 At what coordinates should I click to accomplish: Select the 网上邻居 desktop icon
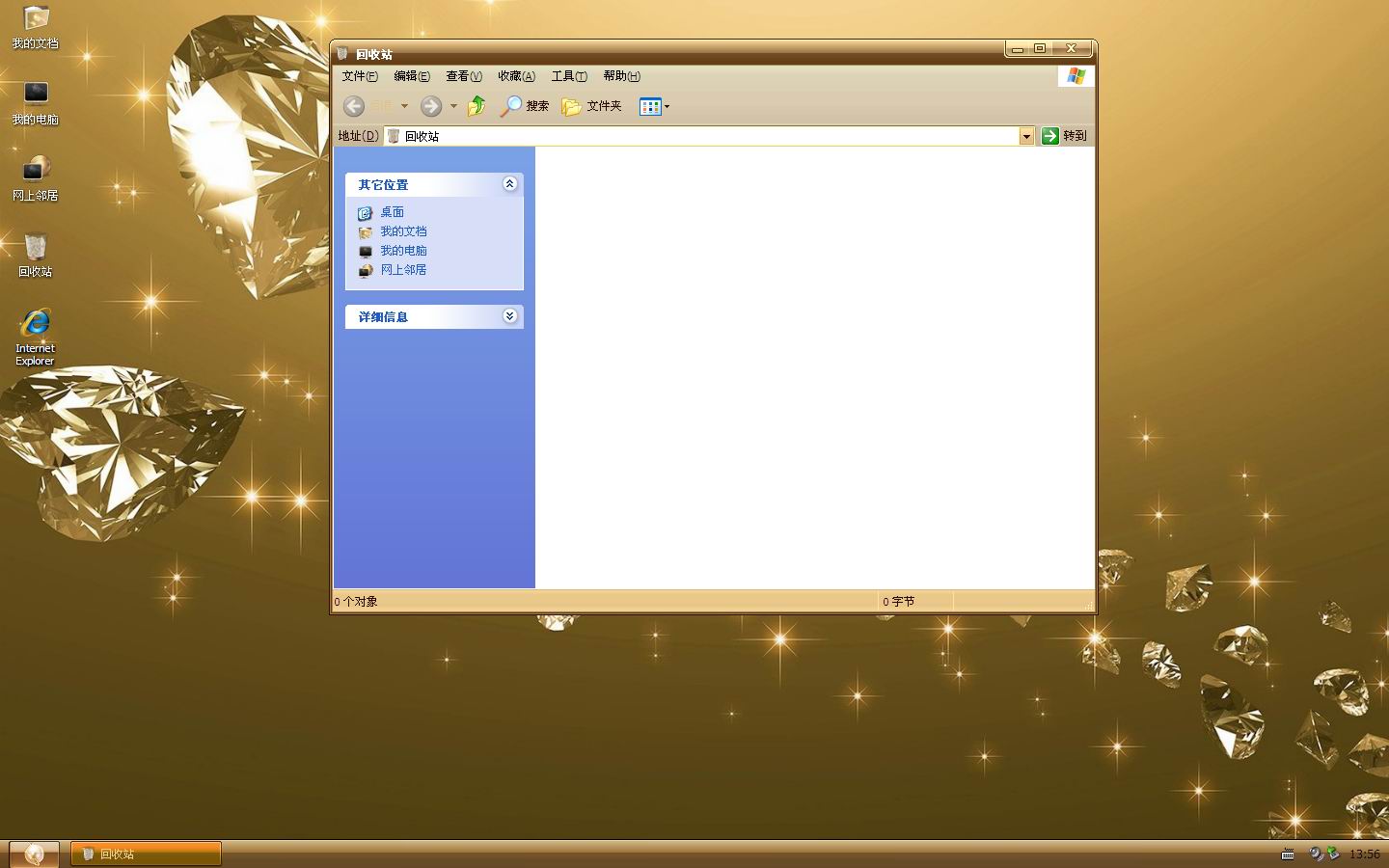coord(36,180)
